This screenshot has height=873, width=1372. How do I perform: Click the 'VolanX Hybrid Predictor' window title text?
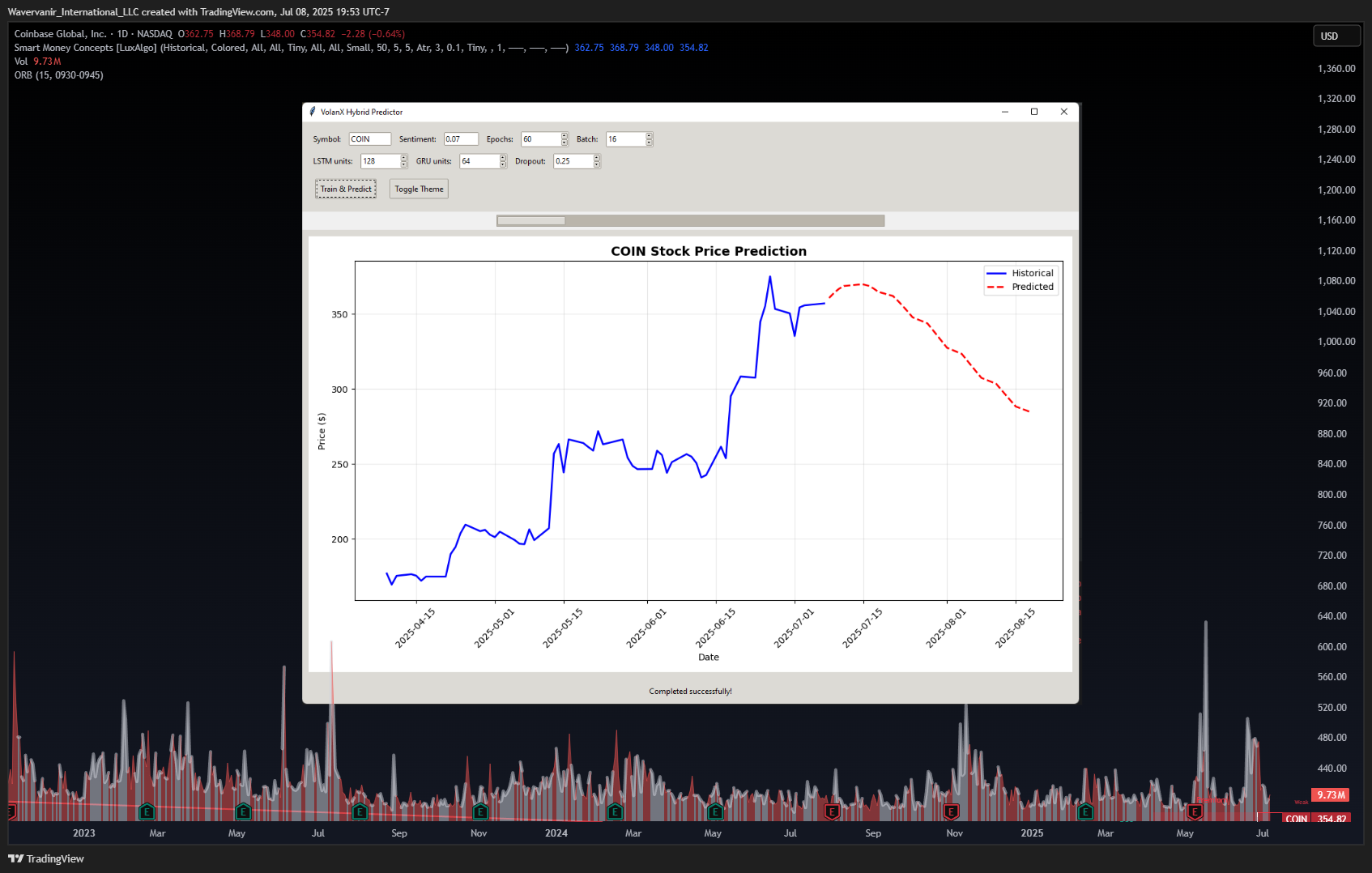pyautogui.click(x=361, y=112)
